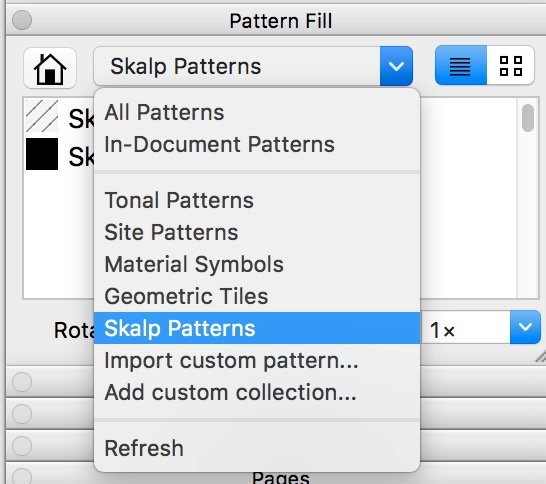
Task: Pick the highlighted Skalp Patterns entry
Action: (x=257, y=328)
